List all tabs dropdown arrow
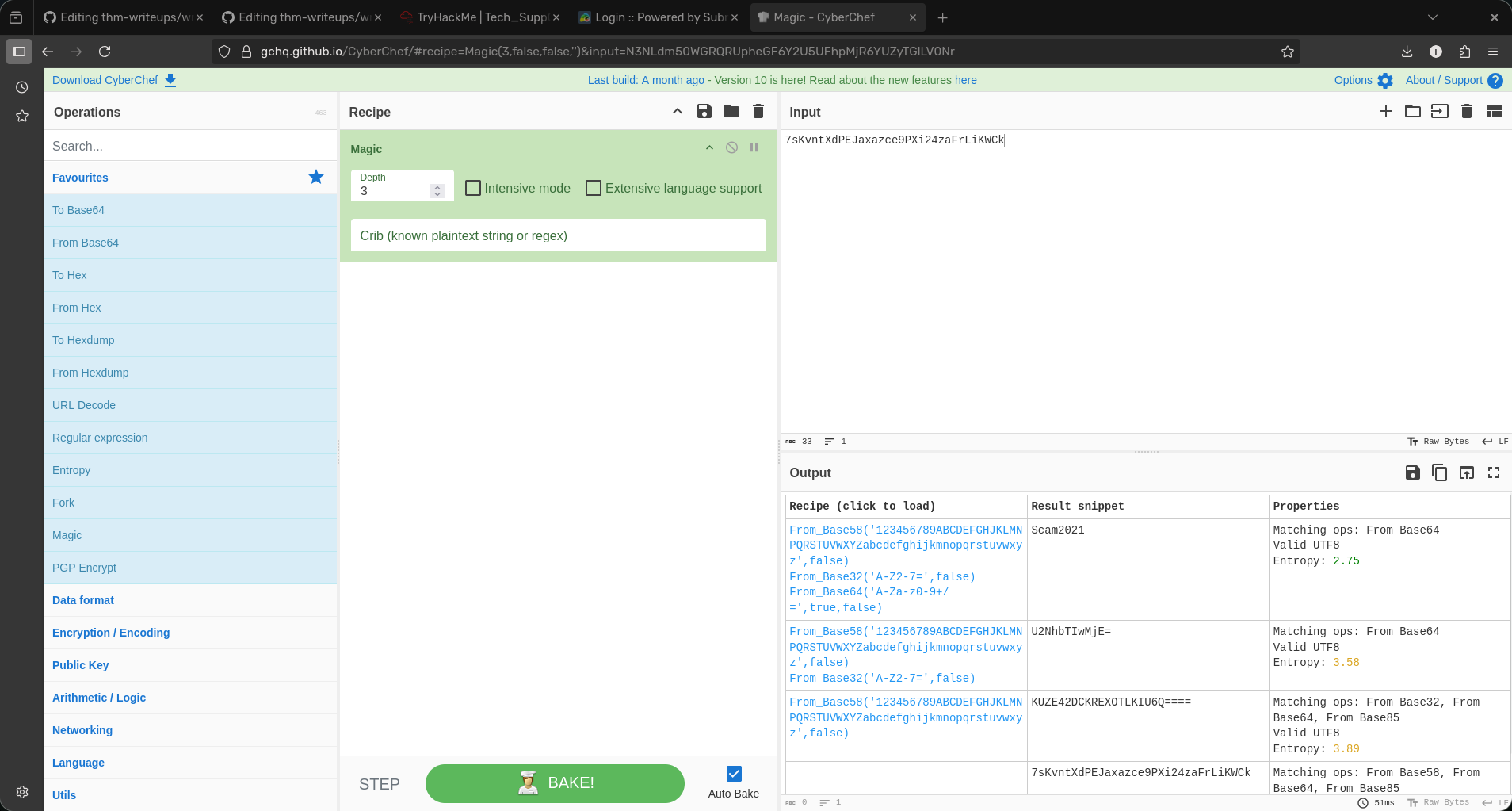 click(x=1433, y=17)
